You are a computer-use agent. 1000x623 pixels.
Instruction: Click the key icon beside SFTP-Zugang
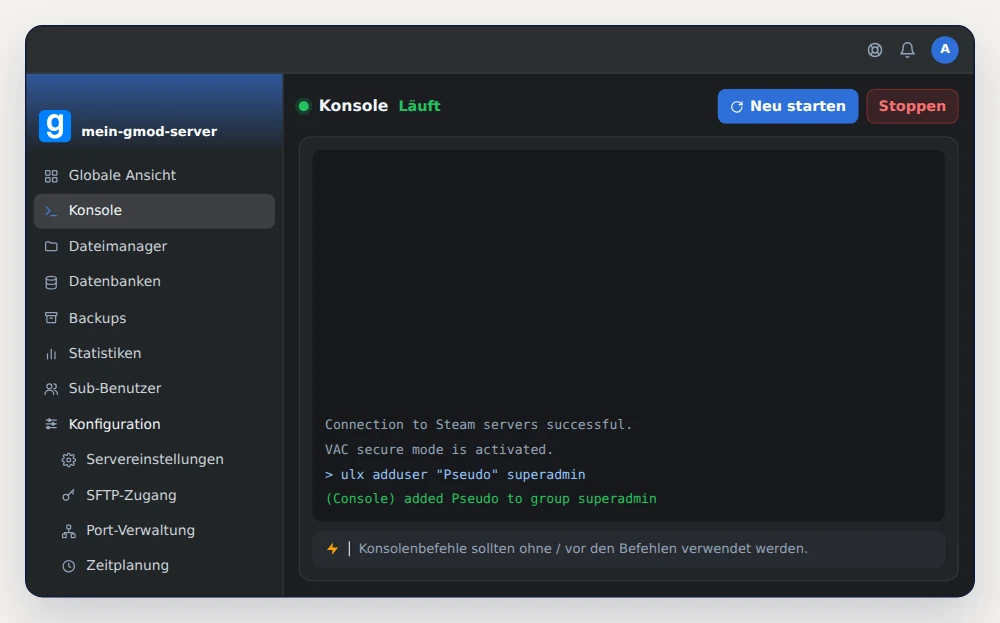(x=68, y=495)
